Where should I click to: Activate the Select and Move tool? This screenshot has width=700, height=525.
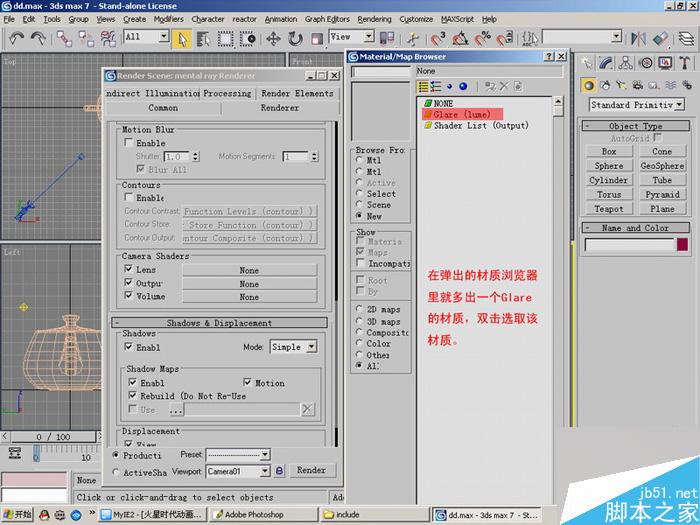273,39
